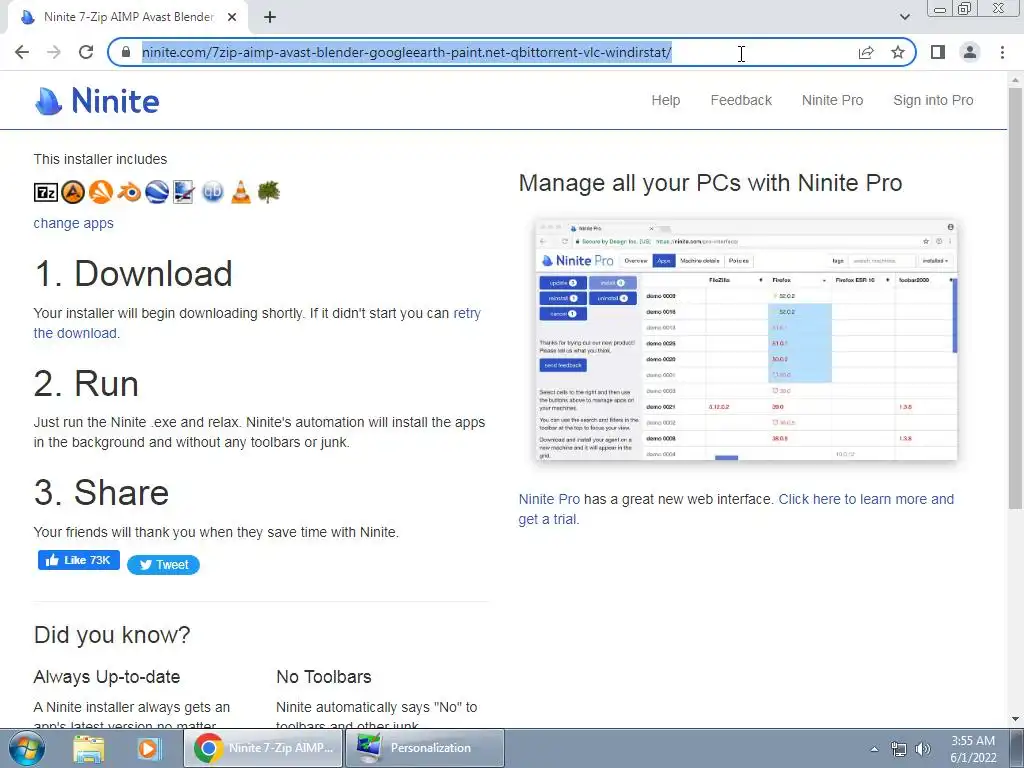Open the Ninite Pro text link
The width and height of the screenshot is (1024, 768).
pyautogui.click(x=549, y=500)
